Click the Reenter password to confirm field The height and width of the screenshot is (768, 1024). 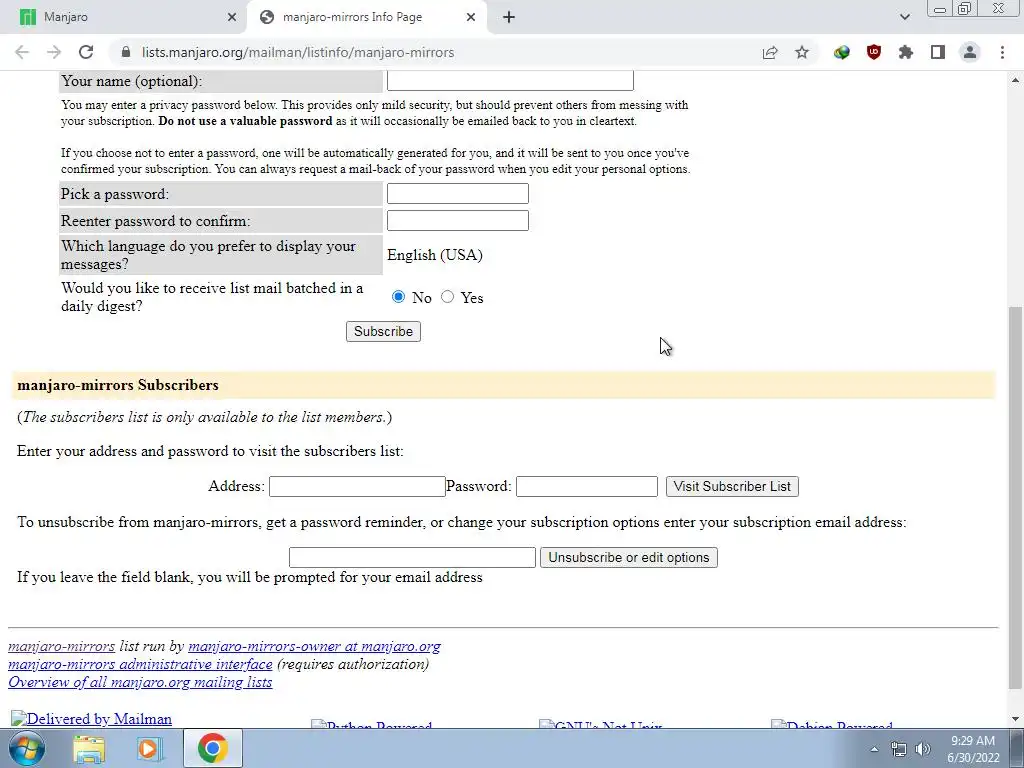[458, 220]
